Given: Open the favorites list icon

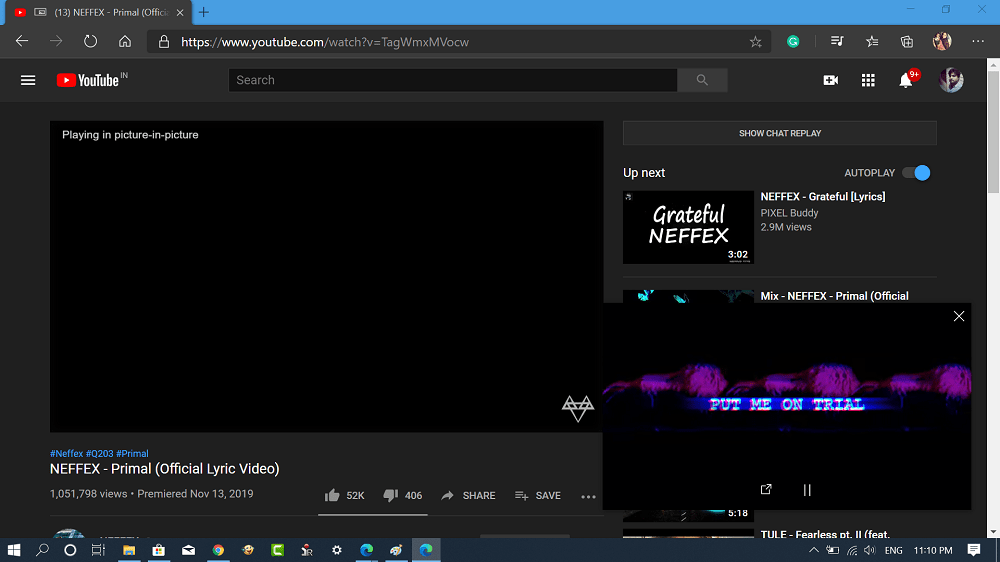Looking at the screenshot, I should point(872,41).
